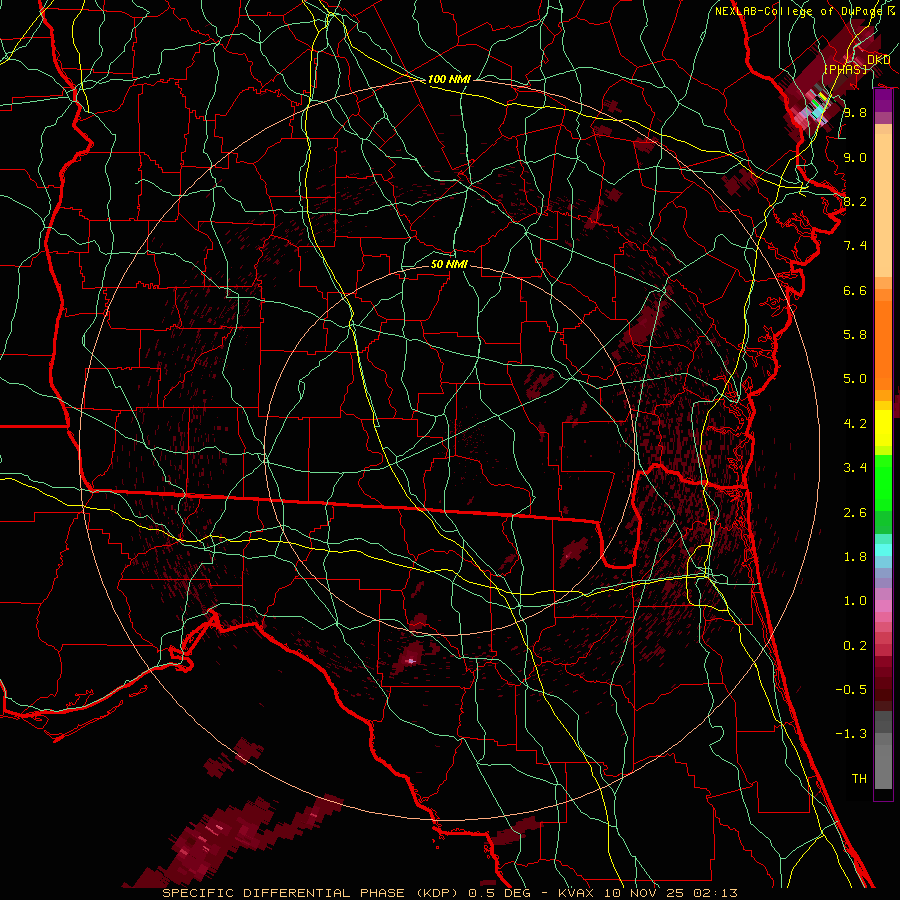This screenshot has height=900, width=900.
Task: Click the 100 NMI range ring label
Action: pyautogui.click(x=449, y=79)
